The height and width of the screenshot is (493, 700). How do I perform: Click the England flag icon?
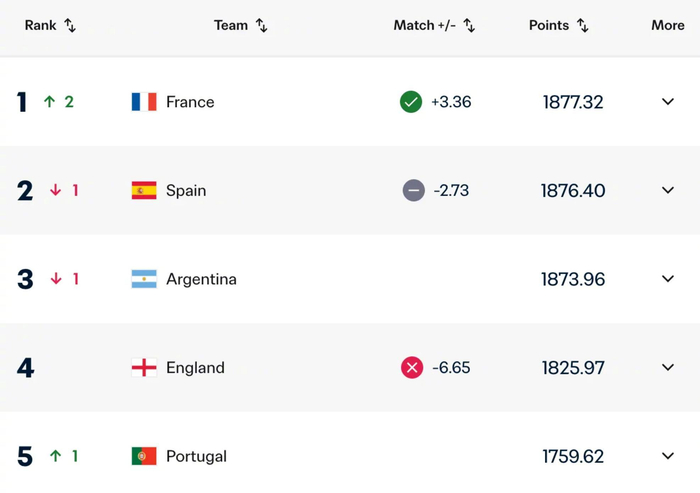click(x=144, y=368)
